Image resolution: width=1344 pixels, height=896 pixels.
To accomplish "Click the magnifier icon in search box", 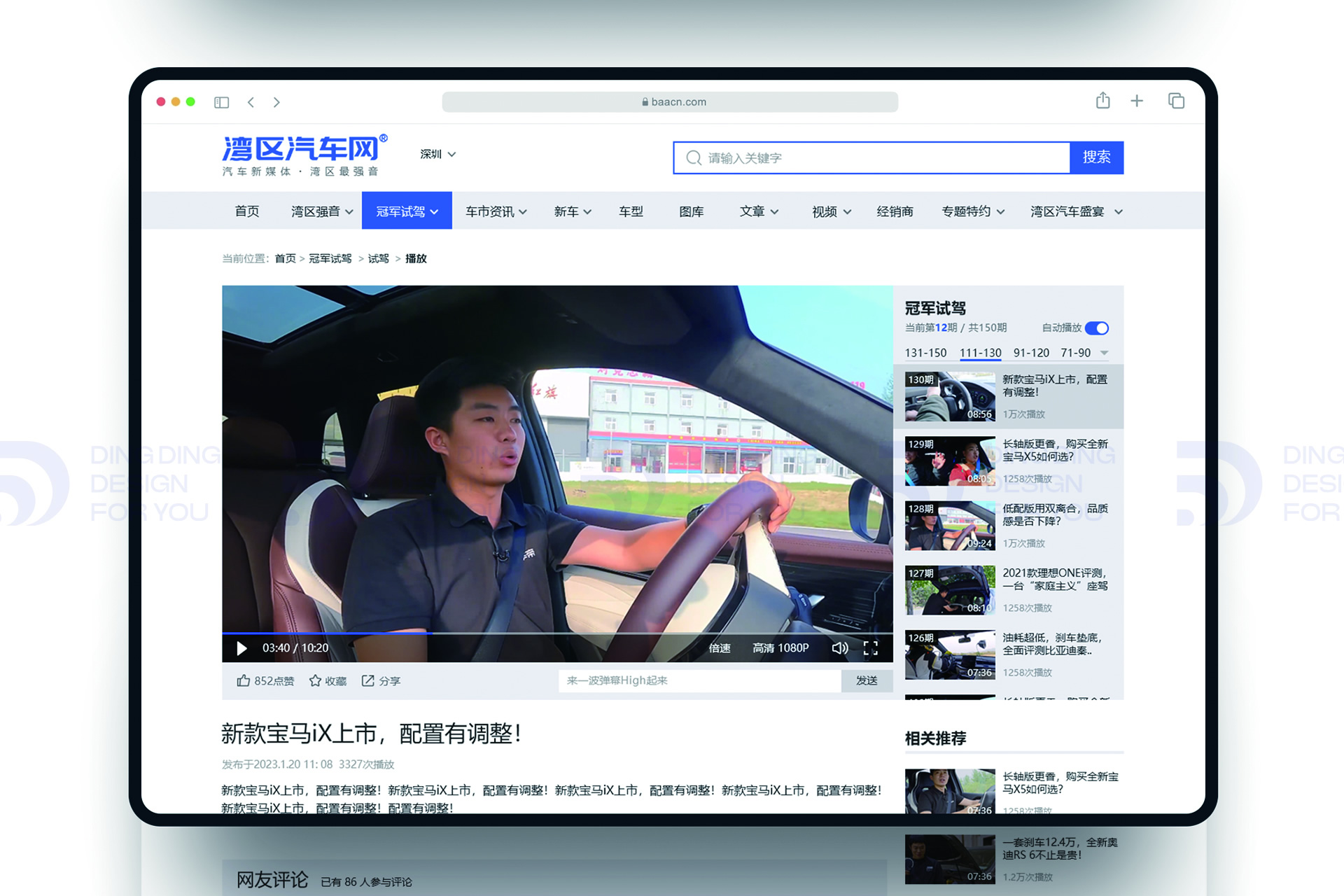I will point(693,157).
